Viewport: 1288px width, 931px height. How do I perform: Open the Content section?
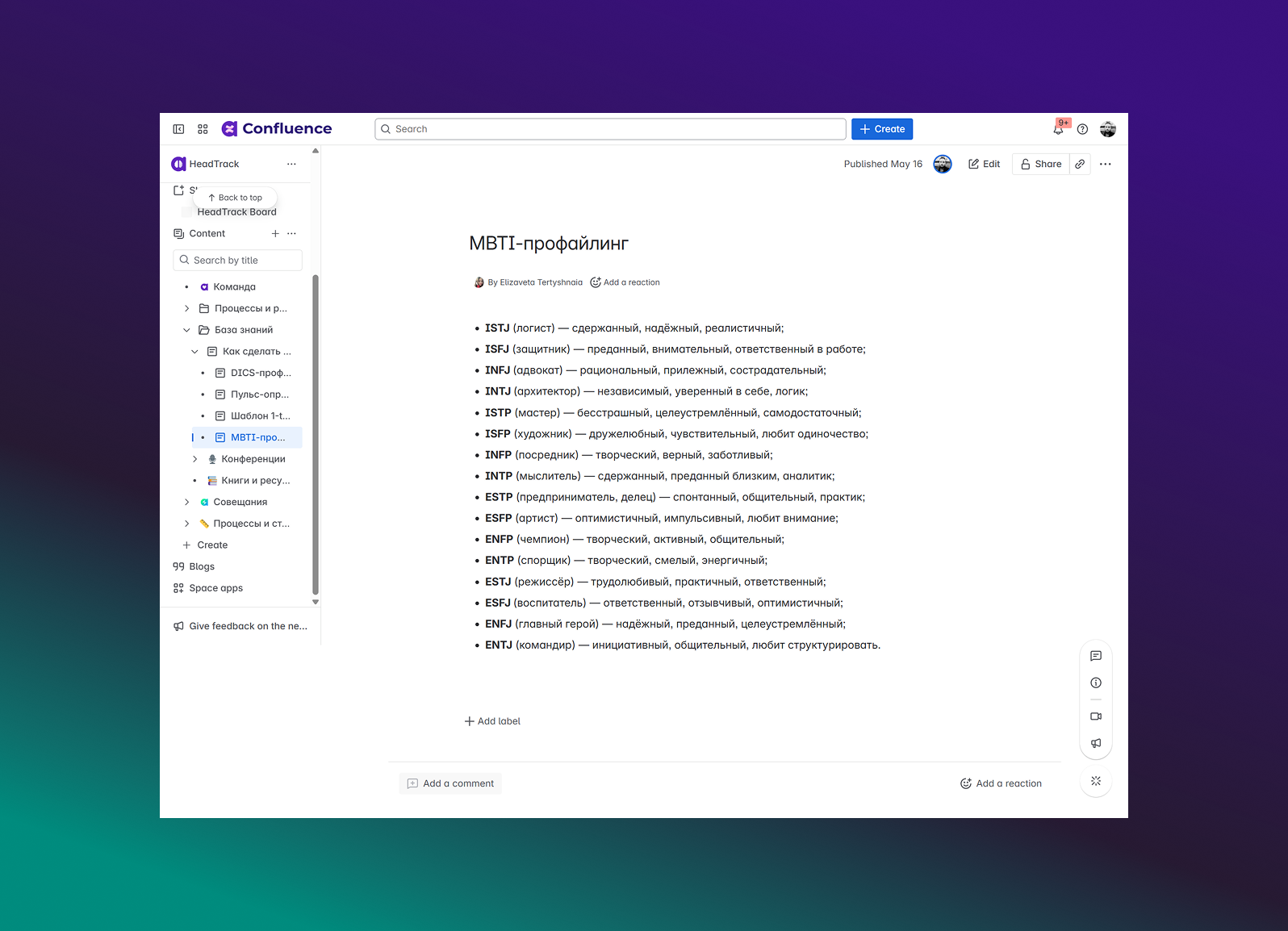207,233
